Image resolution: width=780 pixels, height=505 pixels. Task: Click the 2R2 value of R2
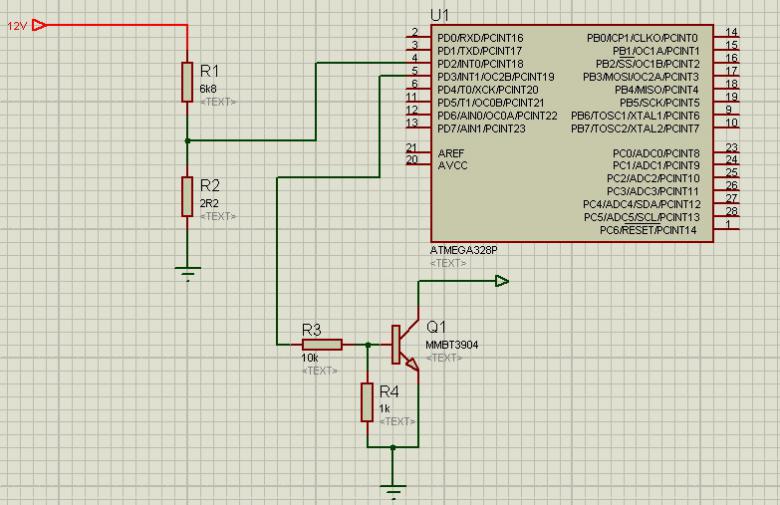[209, 203]
